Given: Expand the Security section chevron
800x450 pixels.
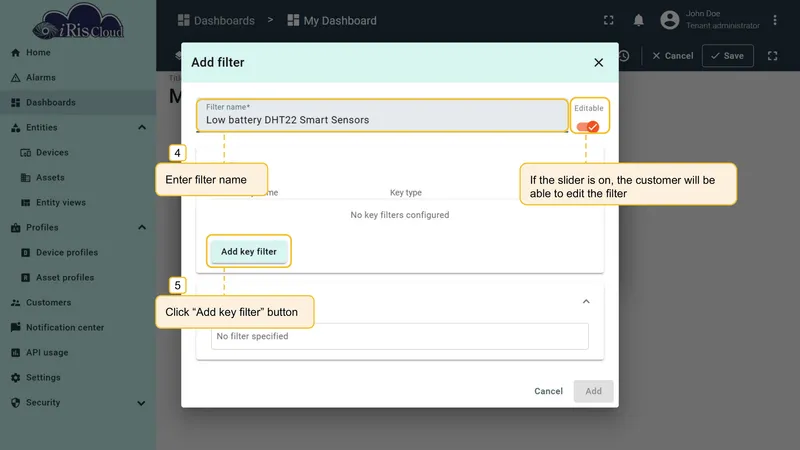Looking at the screenshot, I should pos(141,403).
